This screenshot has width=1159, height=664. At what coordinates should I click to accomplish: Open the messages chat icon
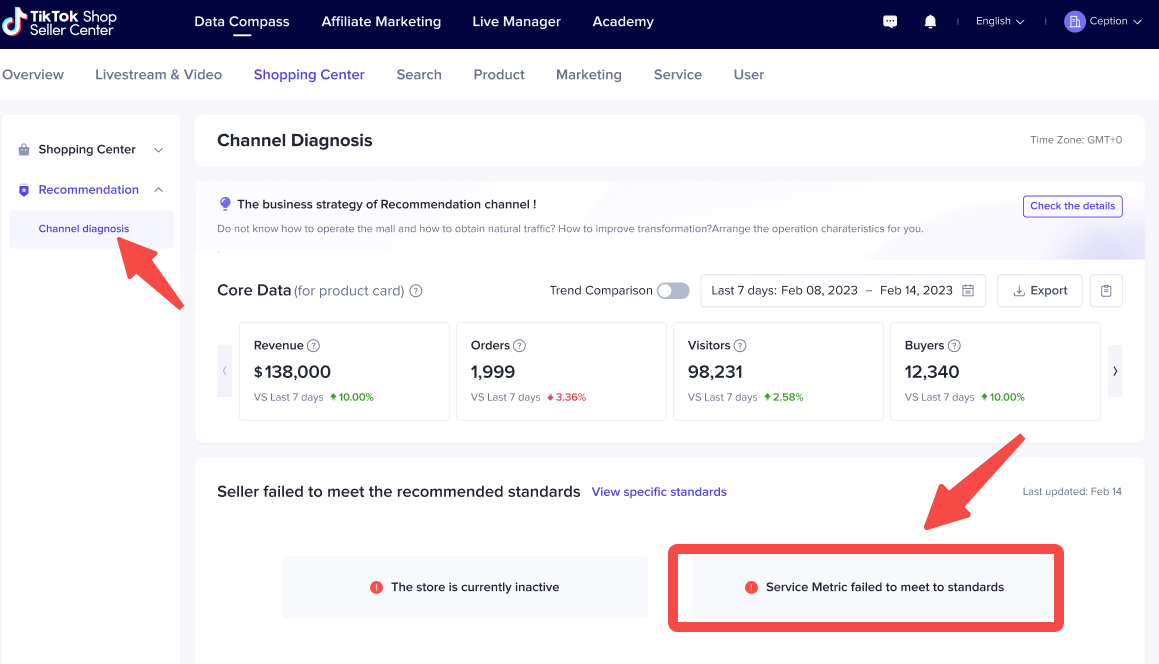coord(890,21)
